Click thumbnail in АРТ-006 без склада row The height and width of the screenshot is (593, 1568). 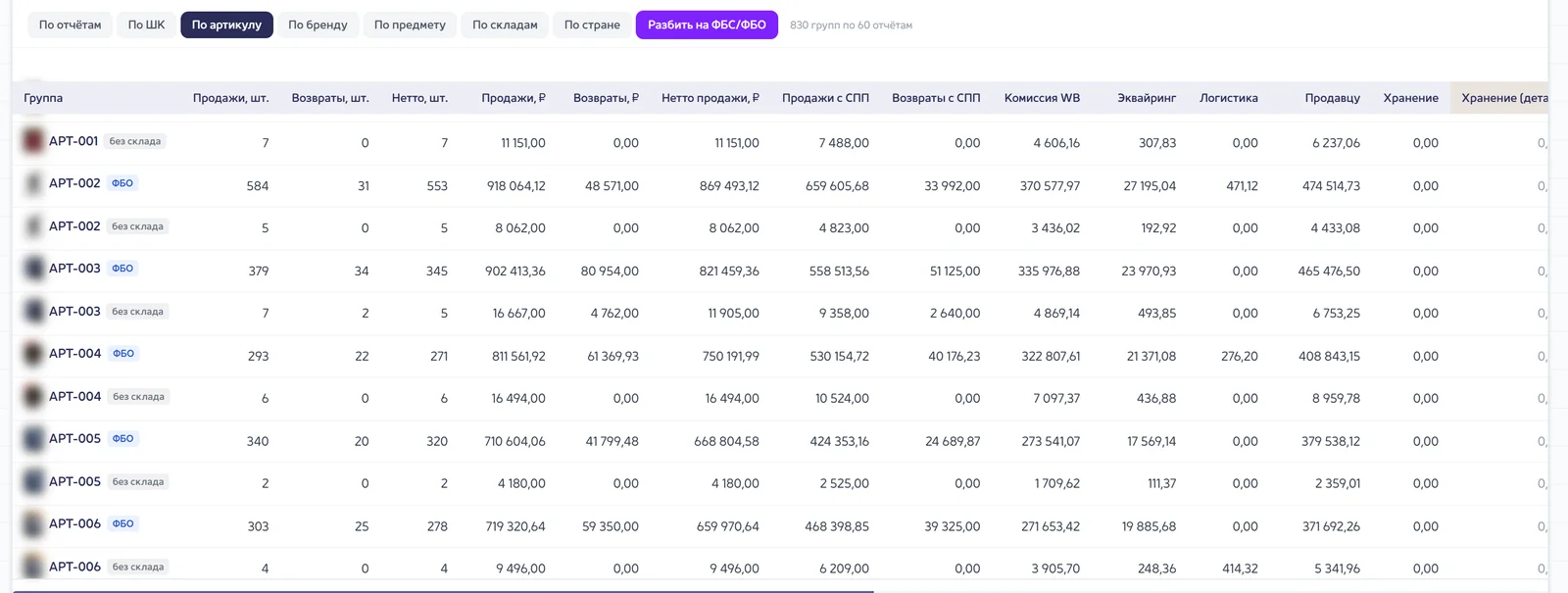pyautogui.click(x=34, y=567)
